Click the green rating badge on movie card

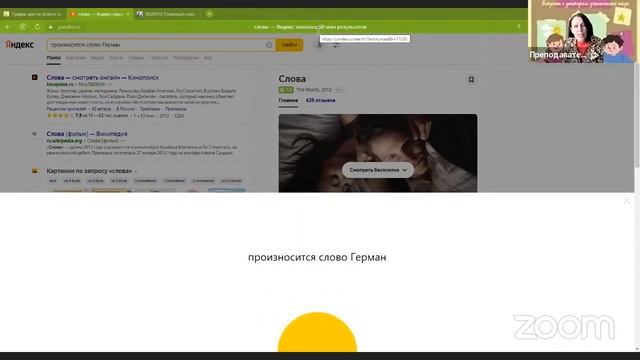point(286,90)
